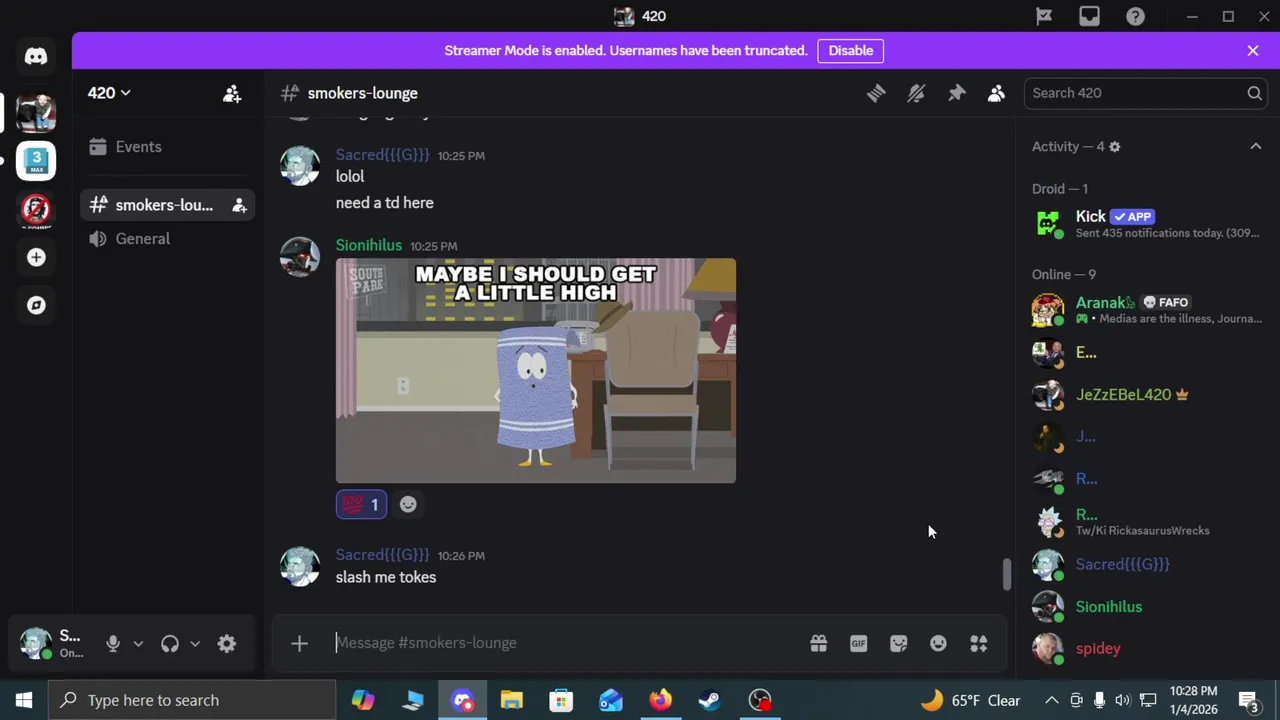Open pinned messages pin icon
The height and width of the screenshot is (720, 1280).
[x=957, y=93]
